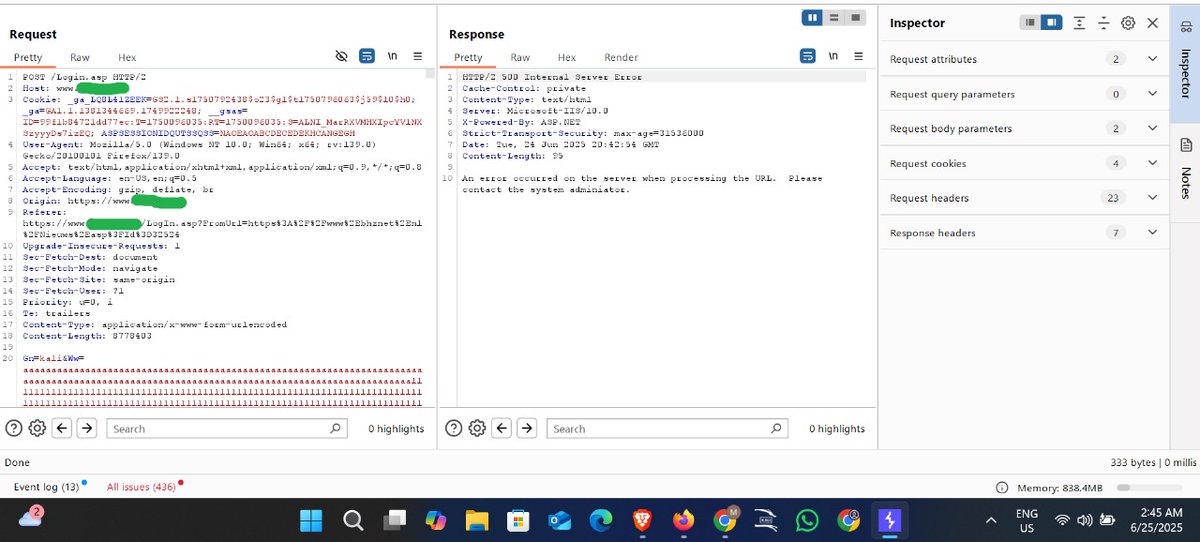Toggle word wrap icon in Response panel
This screenshot has width=1200, height=542.
807,57
